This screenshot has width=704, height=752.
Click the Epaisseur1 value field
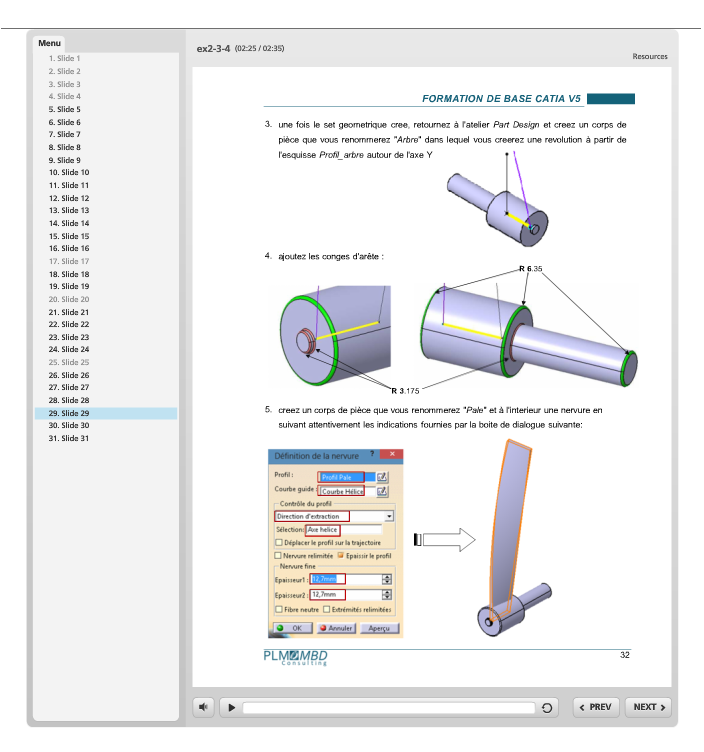pyautogui.click(x=345, y=579)
